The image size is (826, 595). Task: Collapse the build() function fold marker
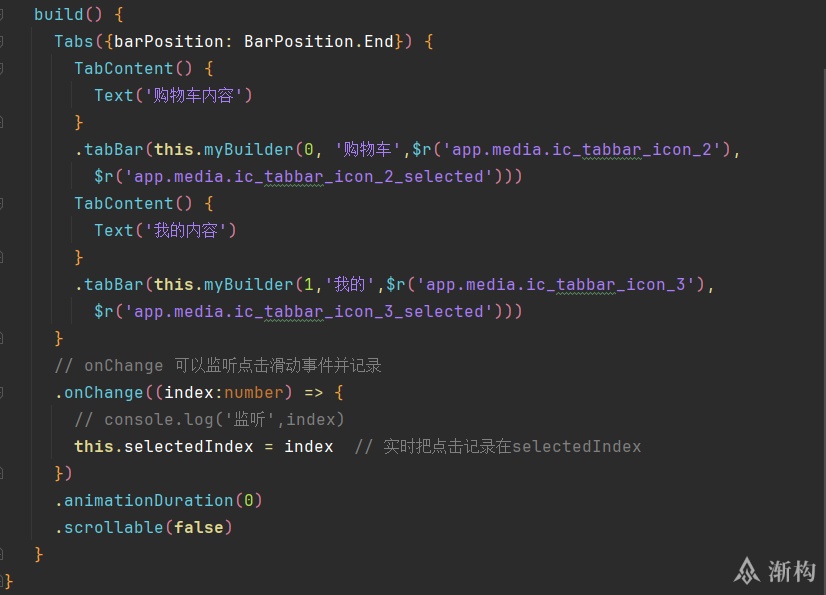2,14
